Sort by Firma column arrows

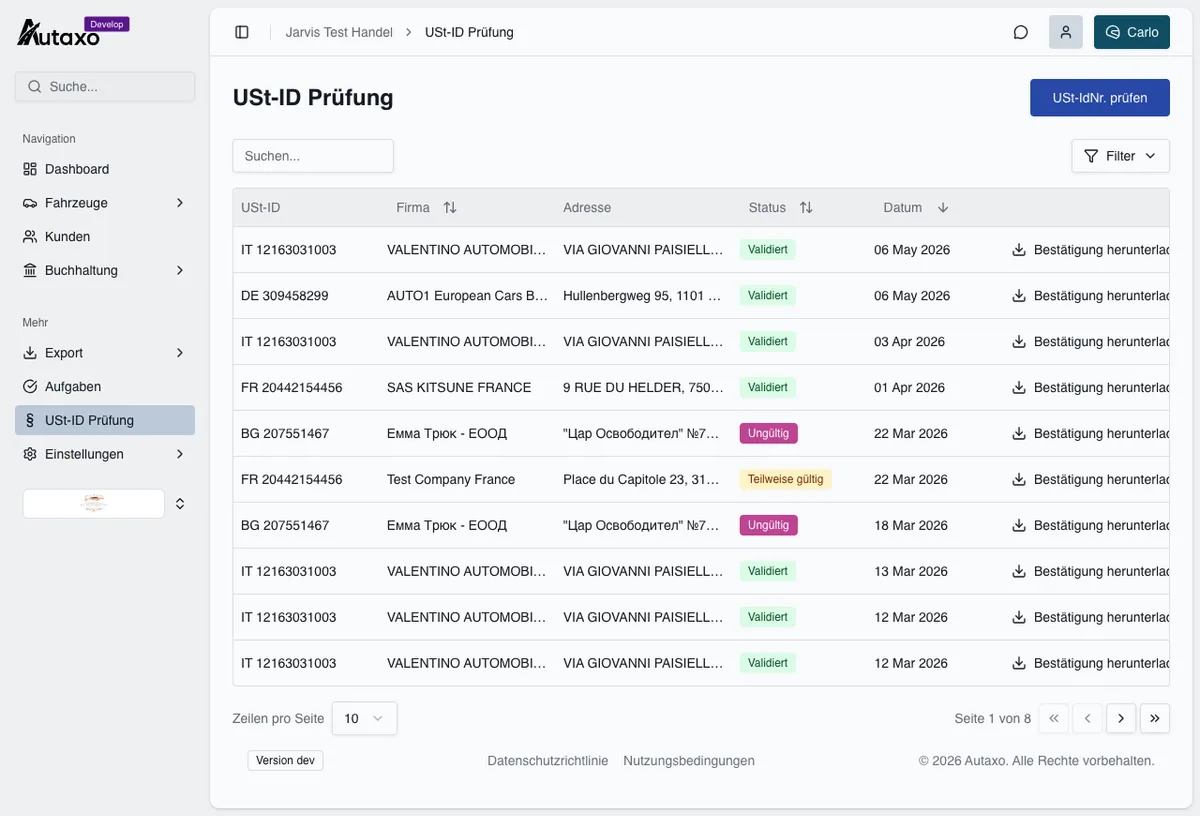pos(450,208)
